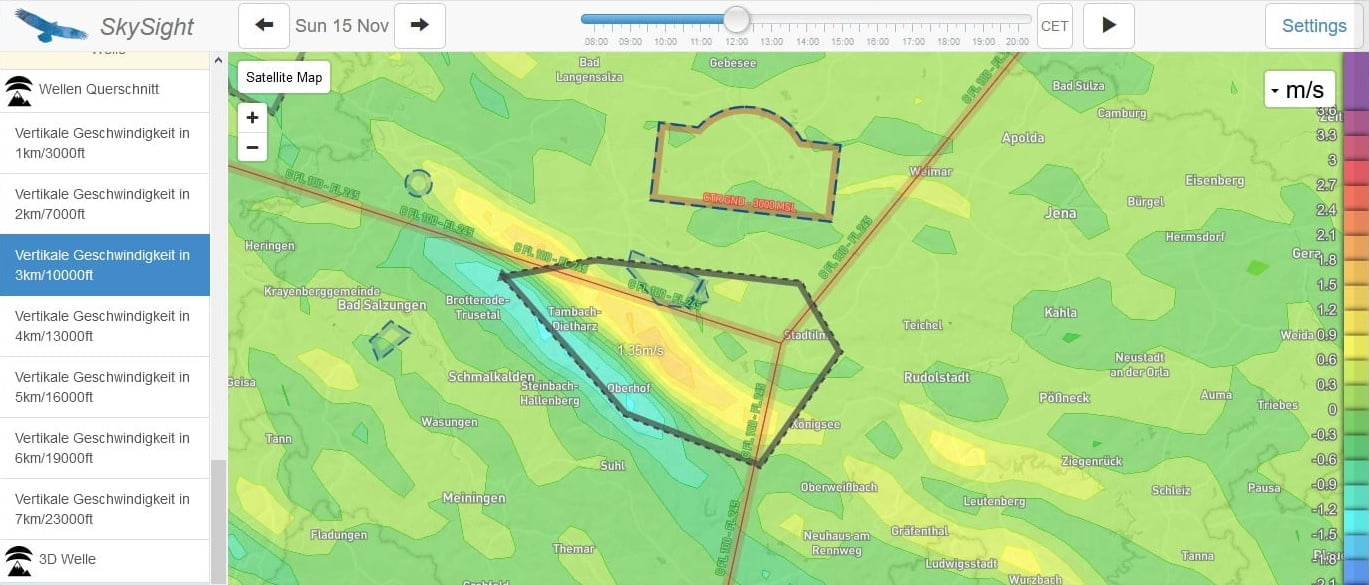The width and height of the screenshot is (1369, 585).
Task: Select Vertikale Geschwindigkeit in 2km/7000ft
Action: pos(104,204)
